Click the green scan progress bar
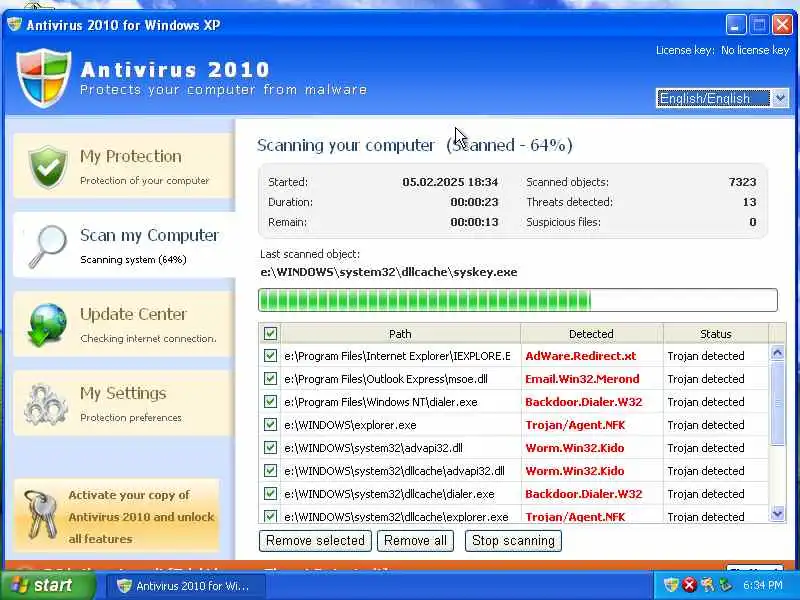The image size is (800, 600). tap(518, 300)
